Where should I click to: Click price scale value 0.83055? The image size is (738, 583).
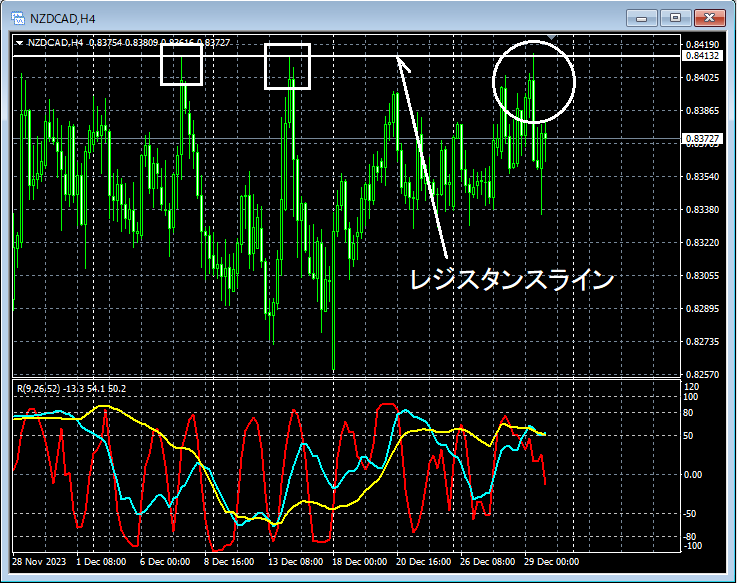click(x=703, y=276)
